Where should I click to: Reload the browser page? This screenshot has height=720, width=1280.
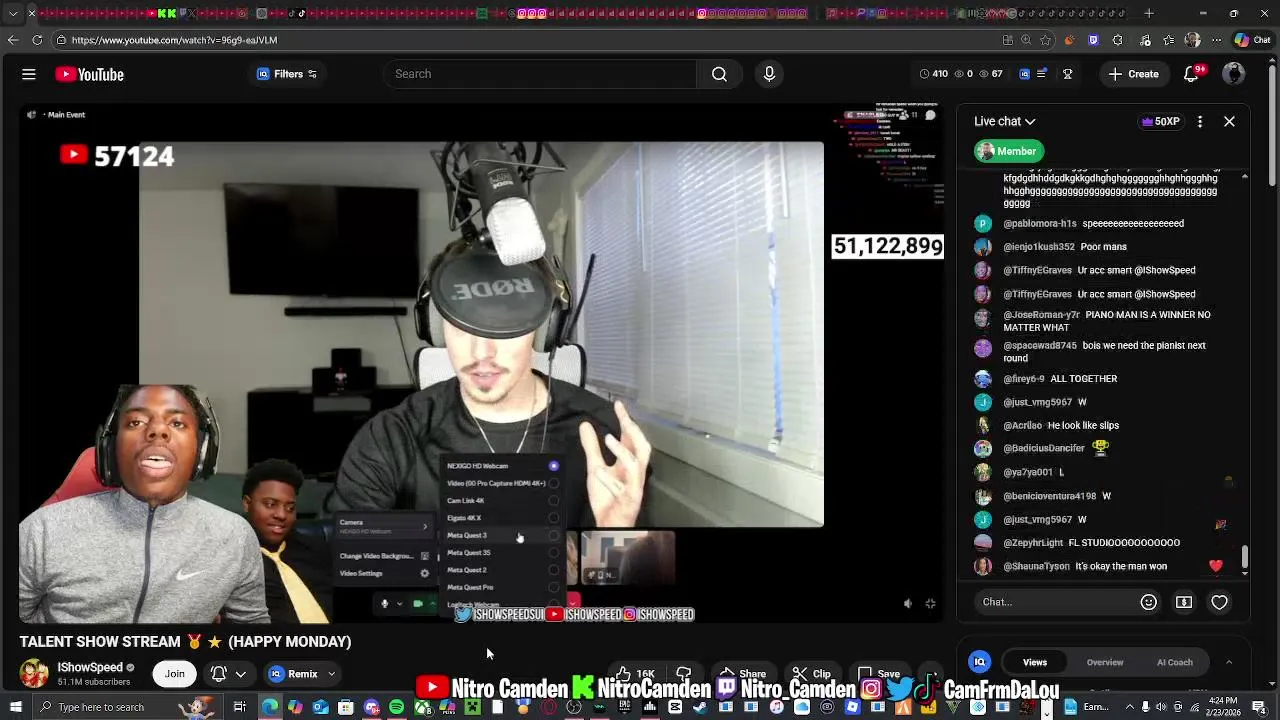(37, 40)
